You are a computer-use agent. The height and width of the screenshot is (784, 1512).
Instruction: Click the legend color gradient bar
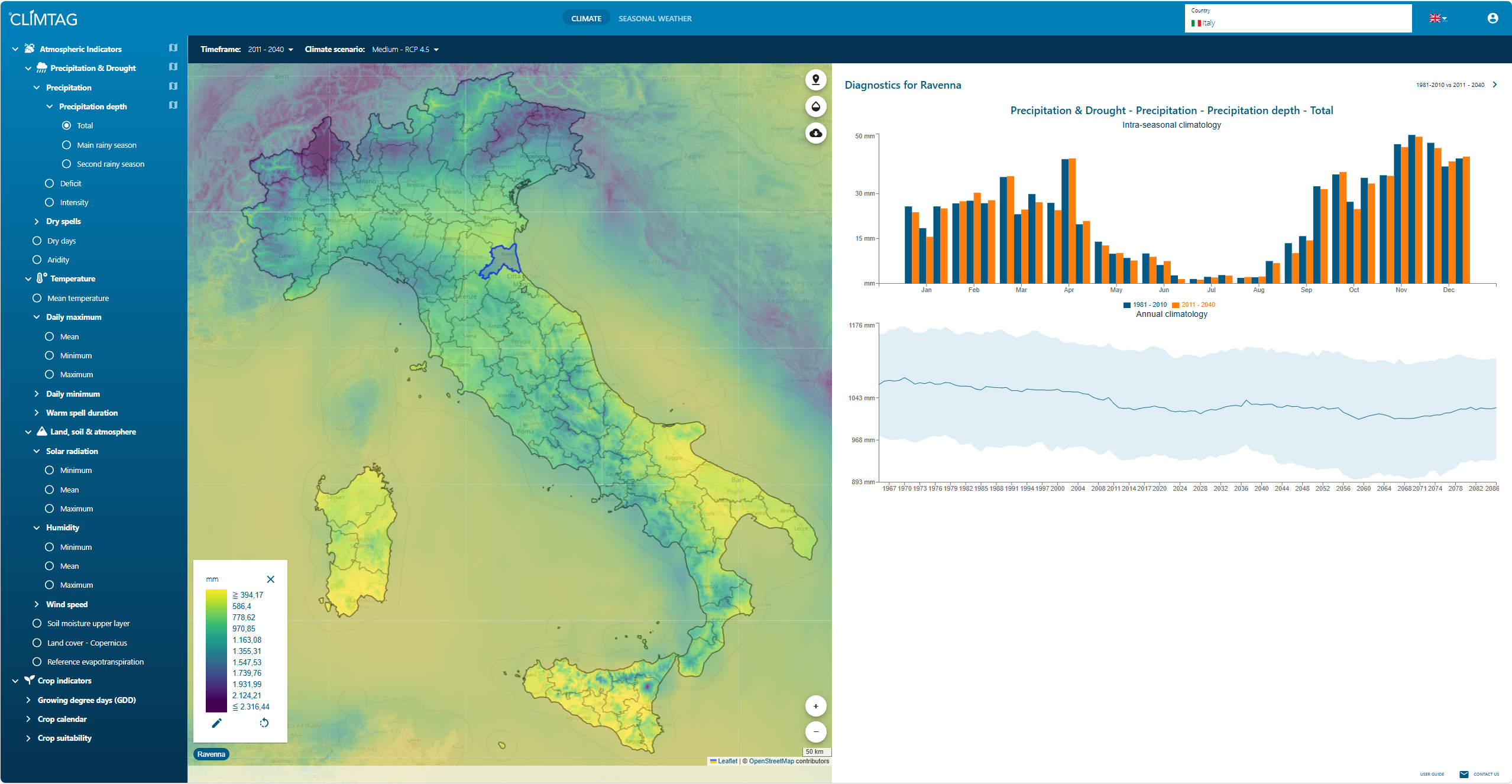pos(216,651)
